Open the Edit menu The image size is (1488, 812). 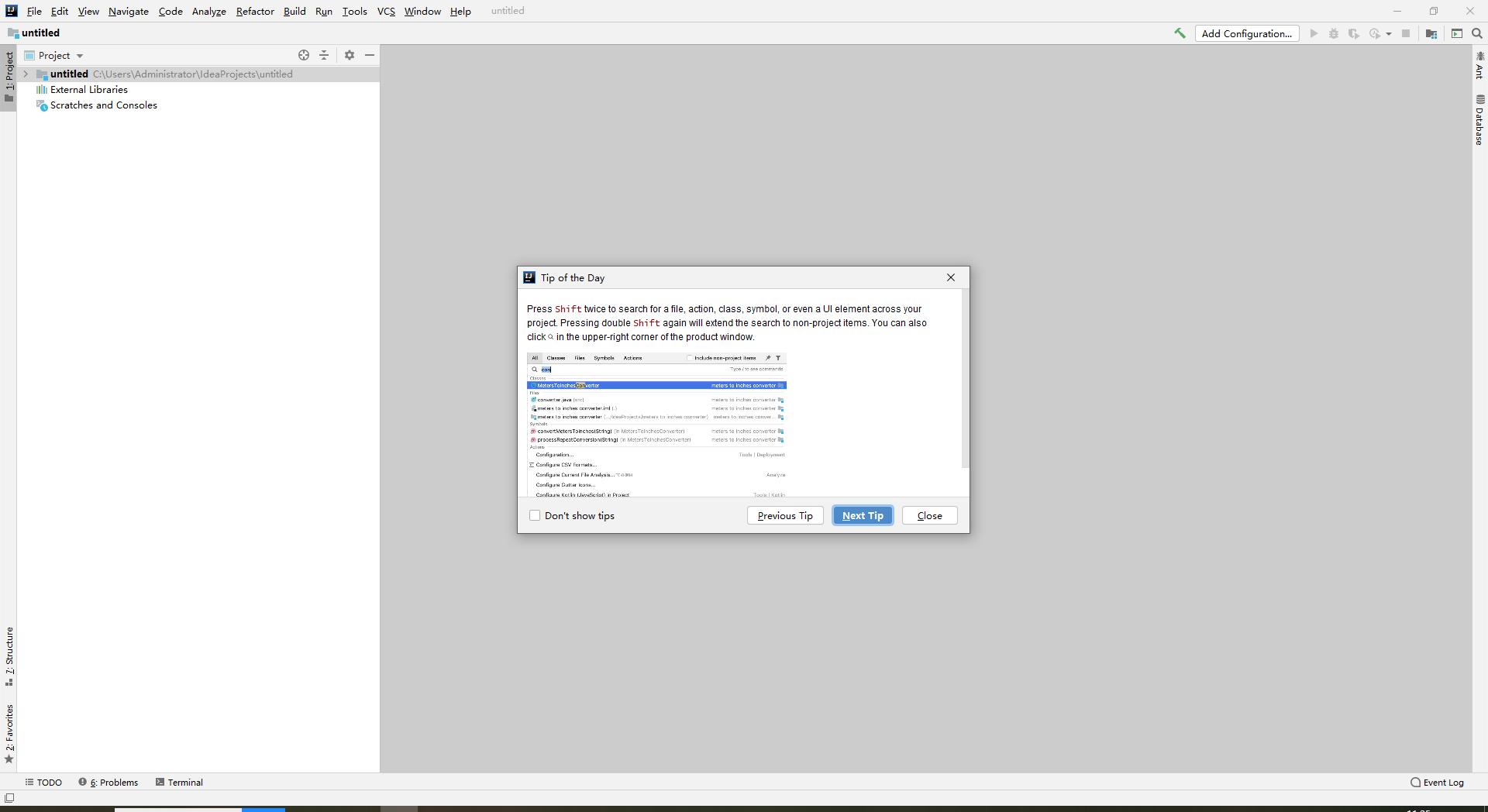[60, 11]
